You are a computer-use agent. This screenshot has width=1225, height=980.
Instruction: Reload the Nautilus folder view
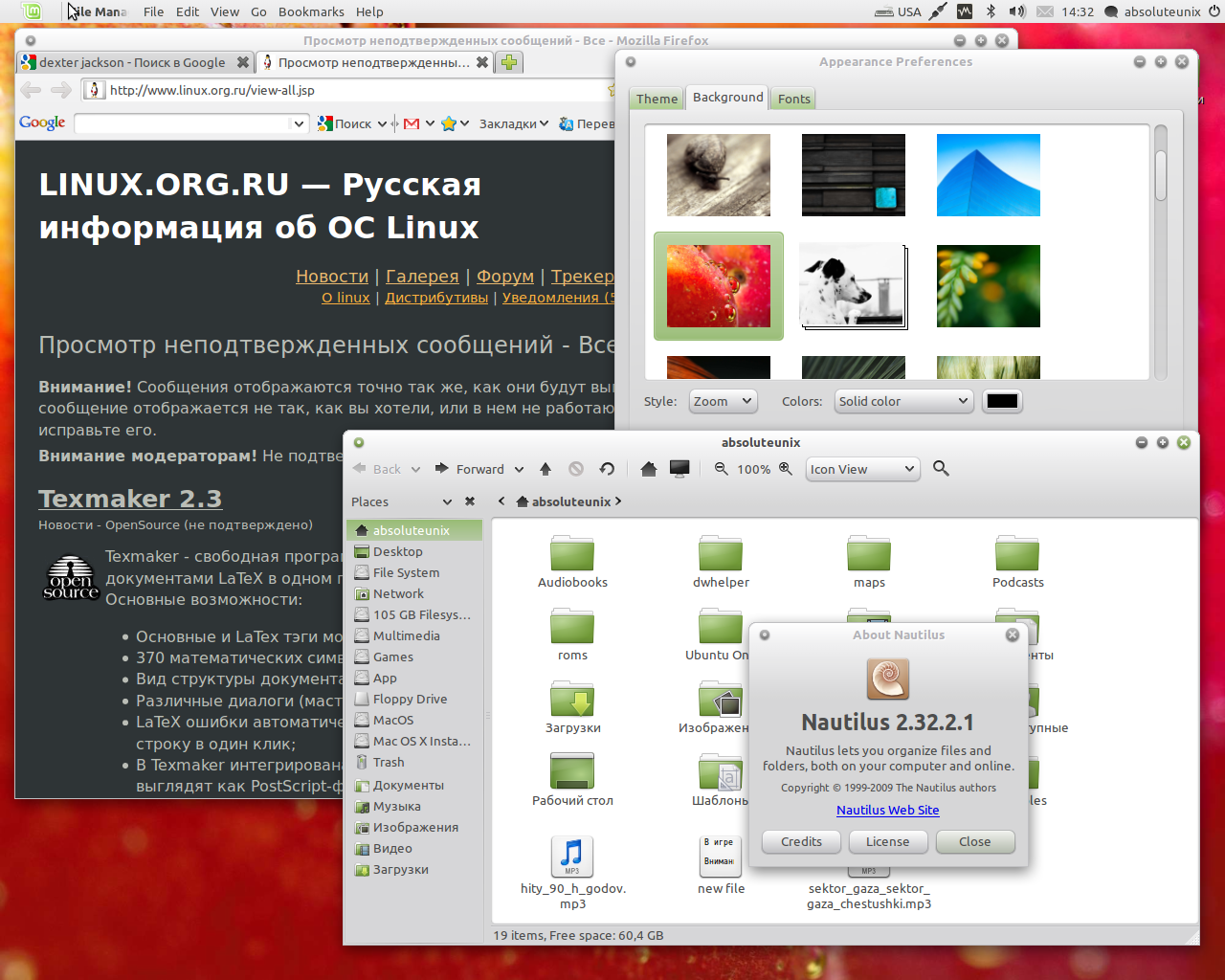(x=607, y=469)
